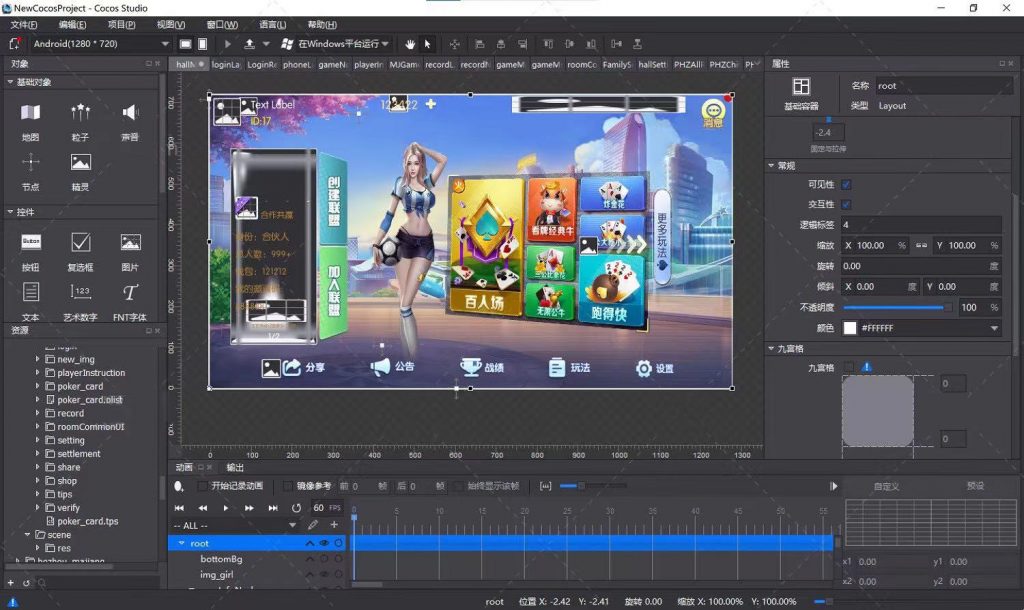This screenshot has height=610, width=1024.
Task: Select the 按钮 (Button) widget icon
Action: click(31, 242)
